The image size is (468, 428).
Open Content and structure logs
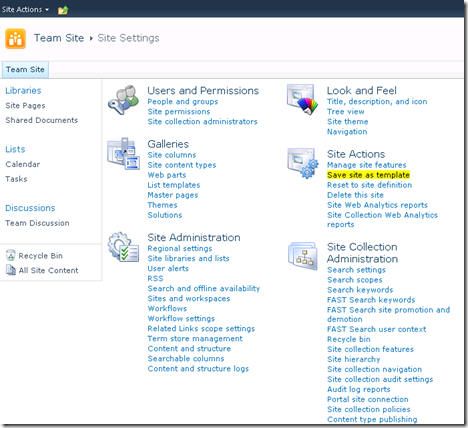pyautogui.click(x=198, y=369)
